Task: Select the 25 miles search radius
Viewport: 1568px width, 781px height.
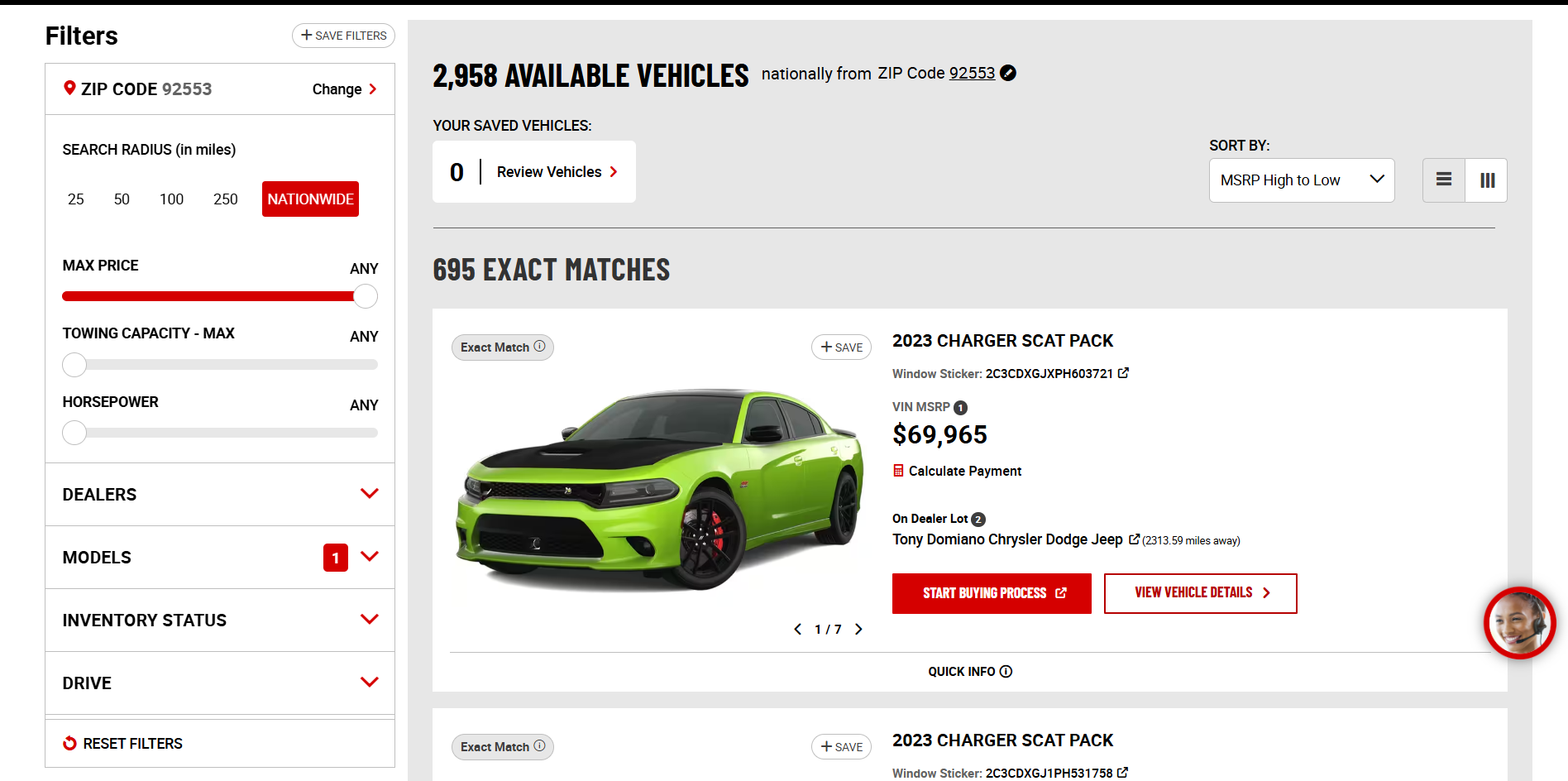Action: coord(76,199)
